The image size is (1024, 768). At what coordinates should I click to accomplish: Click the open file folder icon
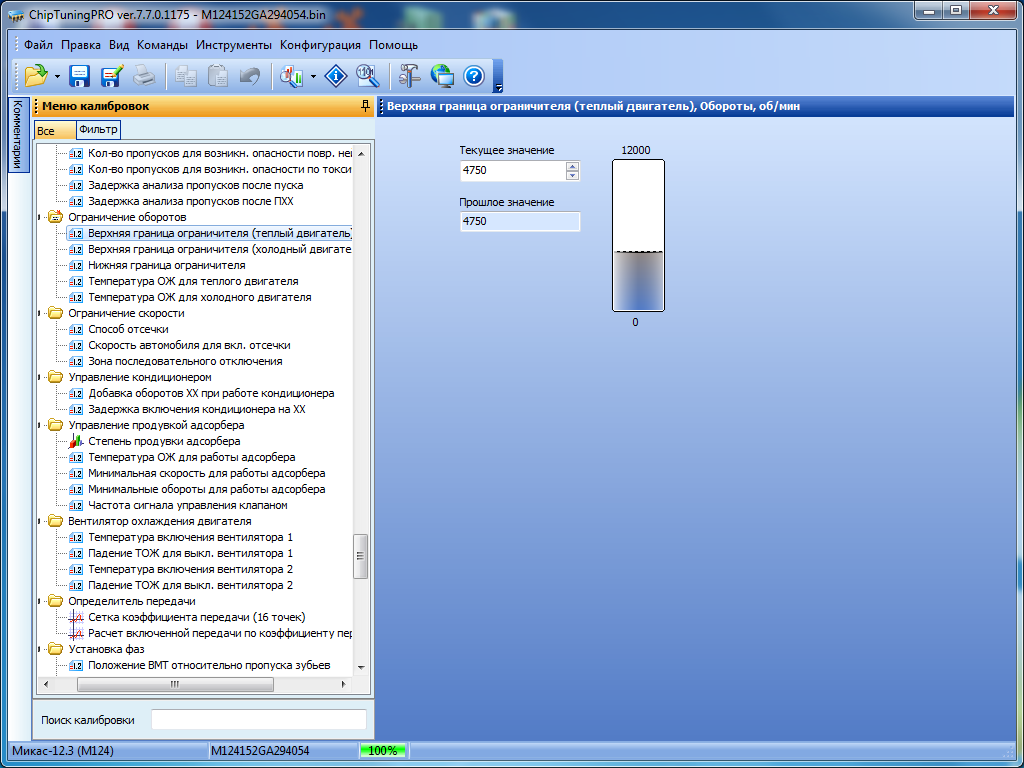pos(36,75)
